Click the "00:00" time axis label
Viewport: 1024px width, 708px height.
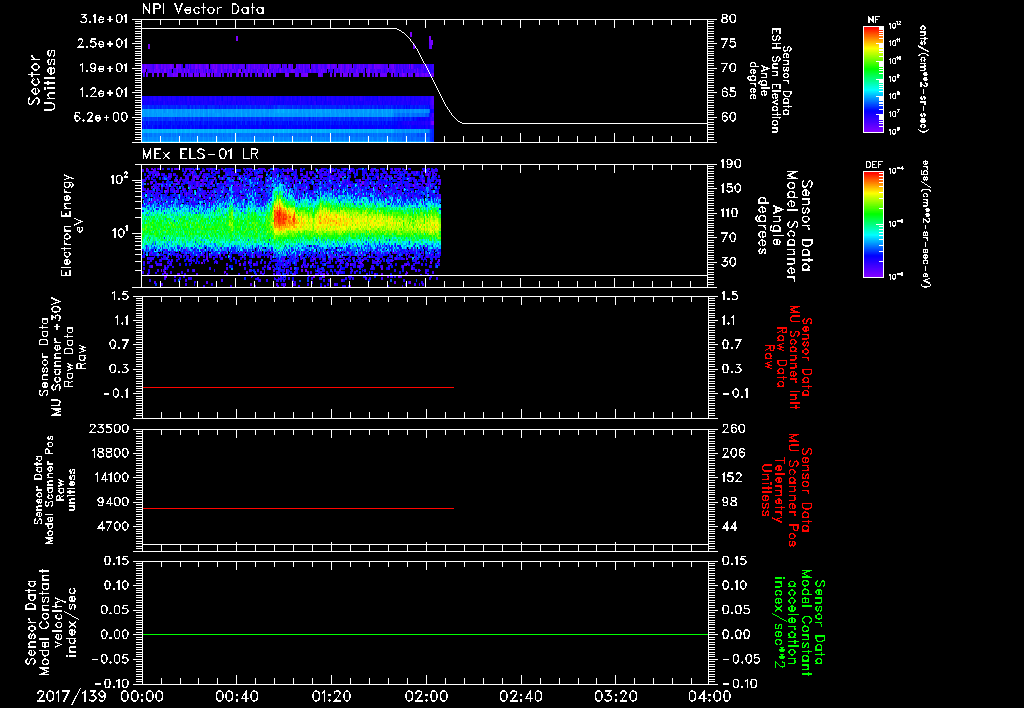tap(142, 696)
